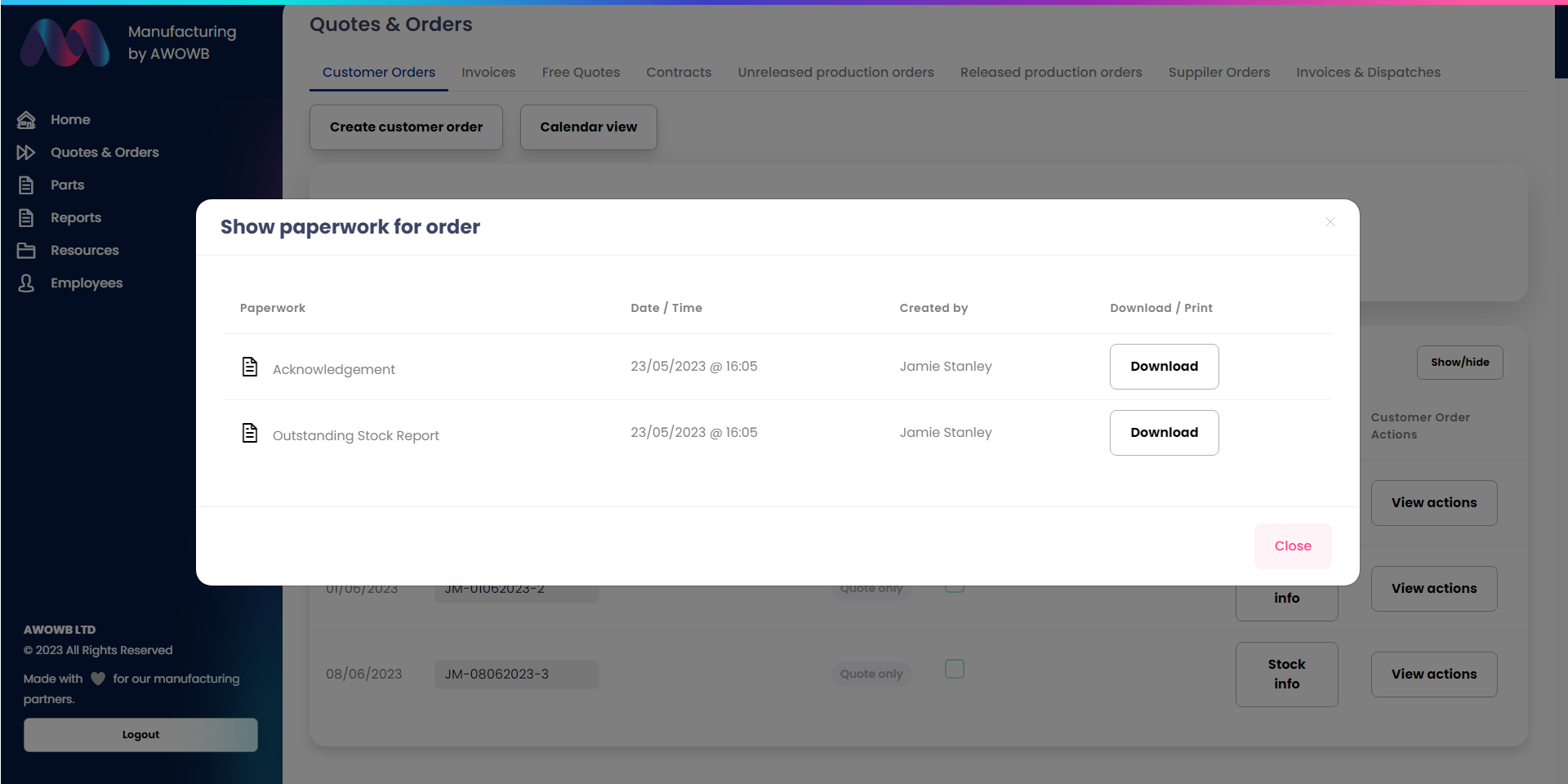The width and height of the screenshot is (1568, 784).
Task: Click the Quote only badge for 08/06/2023
Action: click(871, 675)
